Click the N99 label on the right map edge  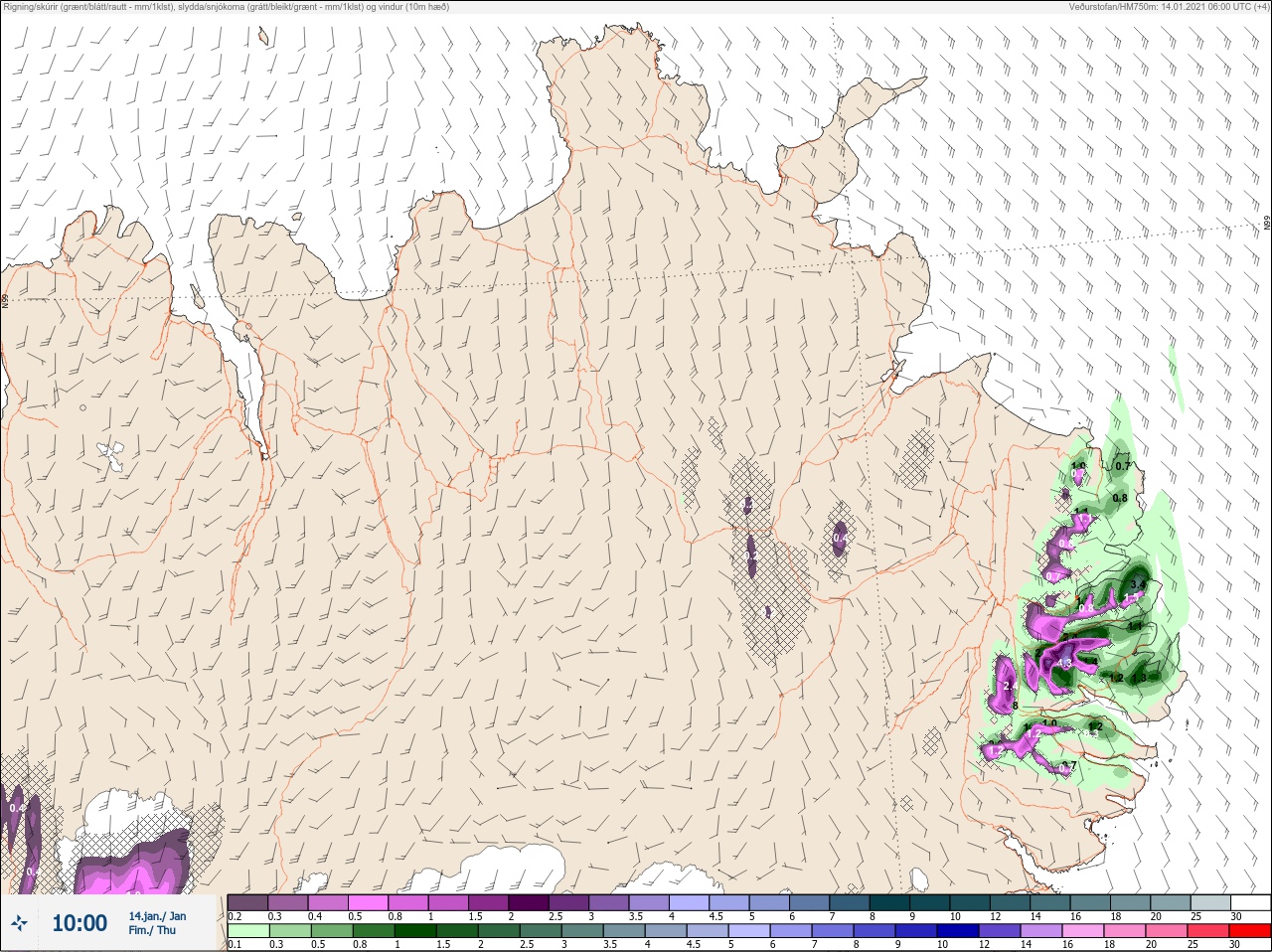pos(1267,223)
